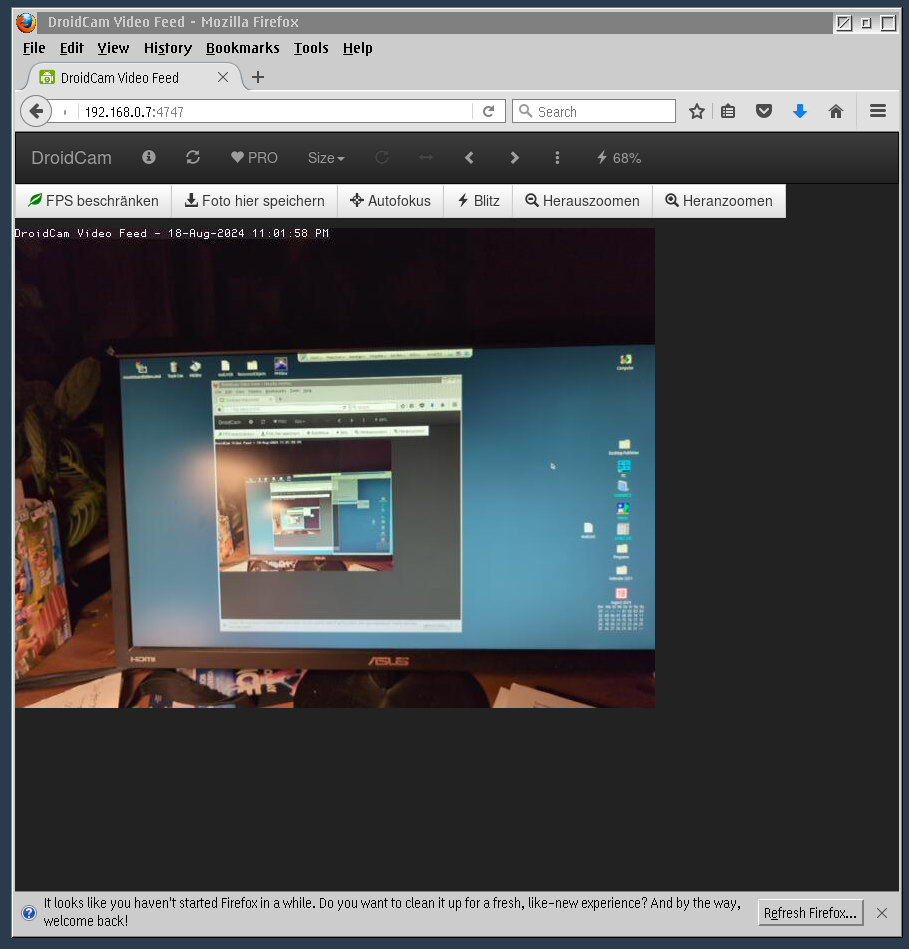Click the Pocket save icon
This screenshot has width=909, height=949.
(764, 111)
